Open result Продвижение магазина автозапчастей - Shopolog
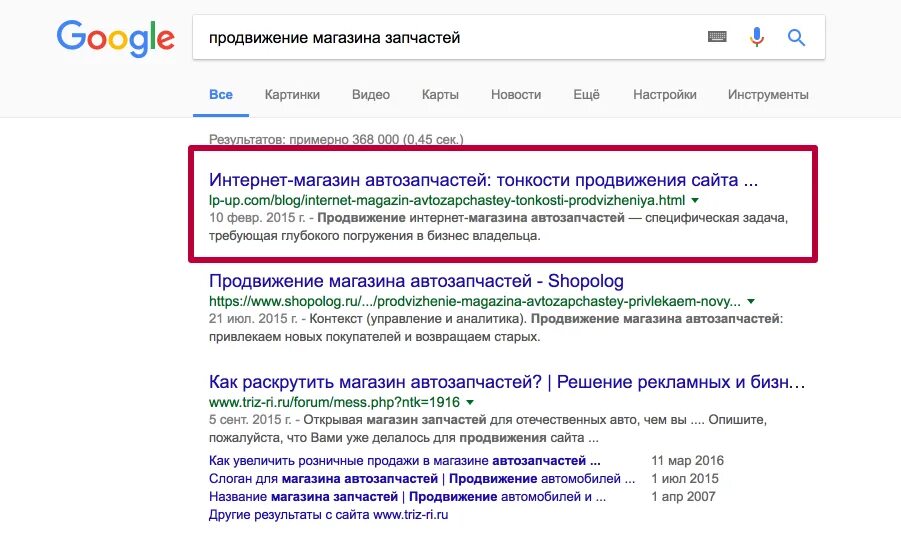This screenshot has height=548, width=901. coord(416,281)
